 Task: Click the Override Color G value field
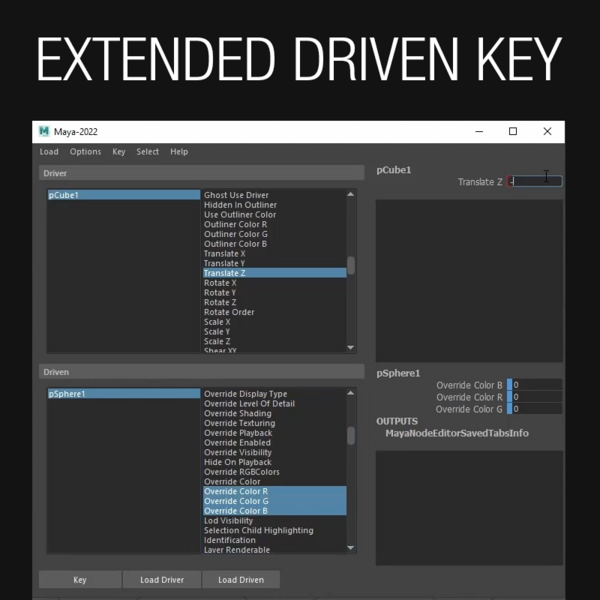point(537,409)
